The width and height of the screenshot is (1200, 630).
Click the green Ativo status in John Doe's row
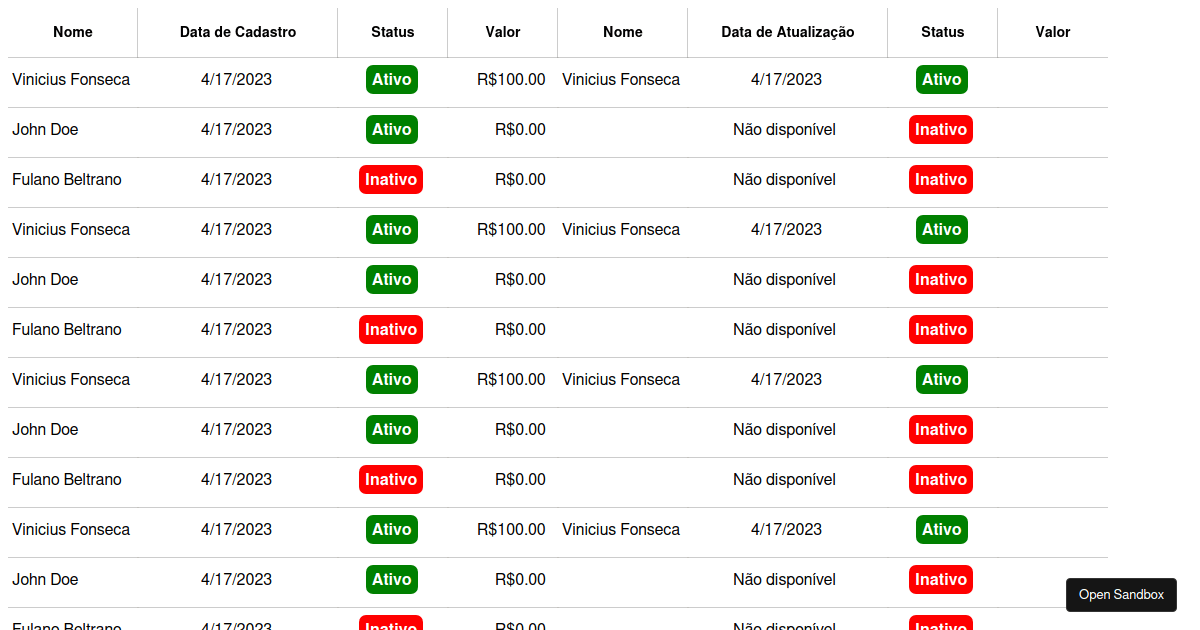point(391,129)
